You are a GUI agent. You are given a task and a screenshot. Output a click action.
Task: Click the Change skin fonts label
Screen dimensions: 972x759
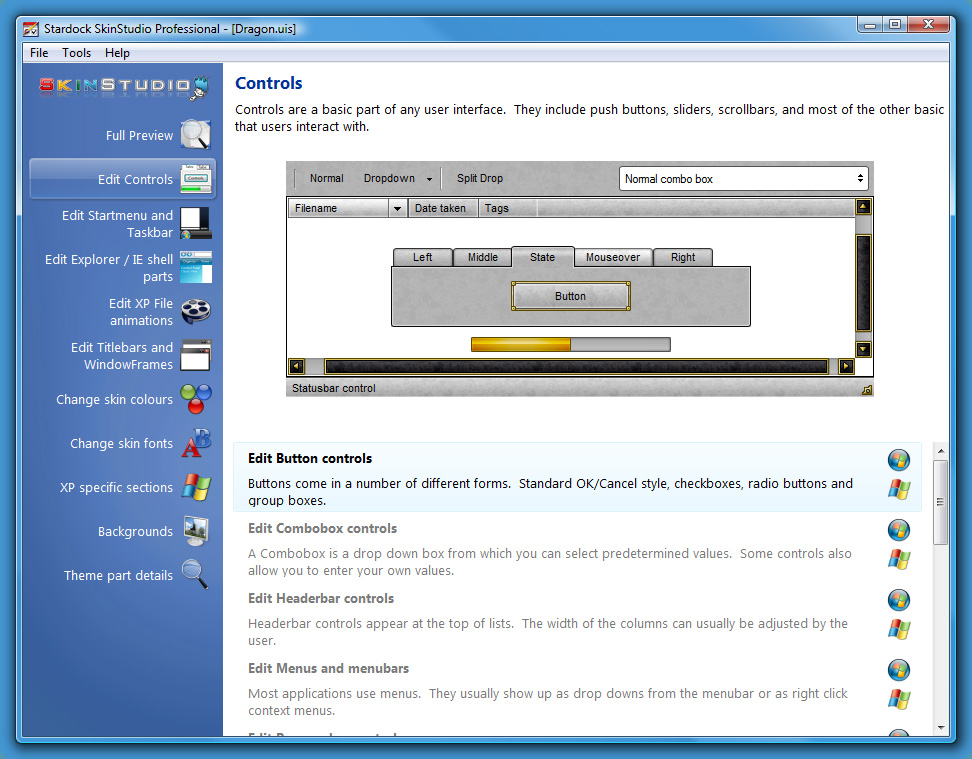(122, 443)
